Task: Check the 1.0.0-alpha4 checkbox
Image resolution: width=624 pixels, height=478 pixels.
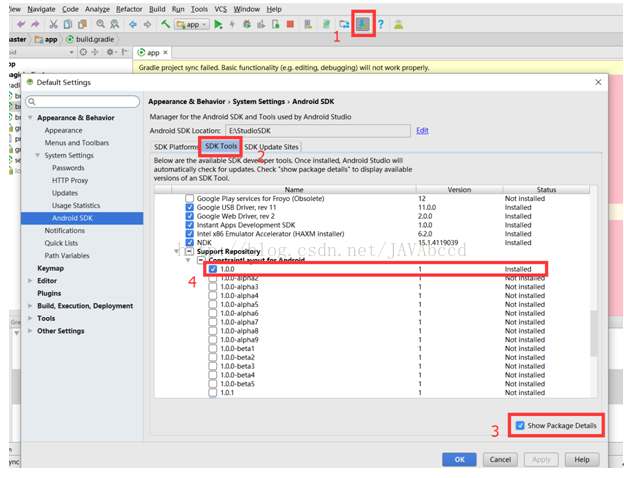Action: tap(213, 295)
